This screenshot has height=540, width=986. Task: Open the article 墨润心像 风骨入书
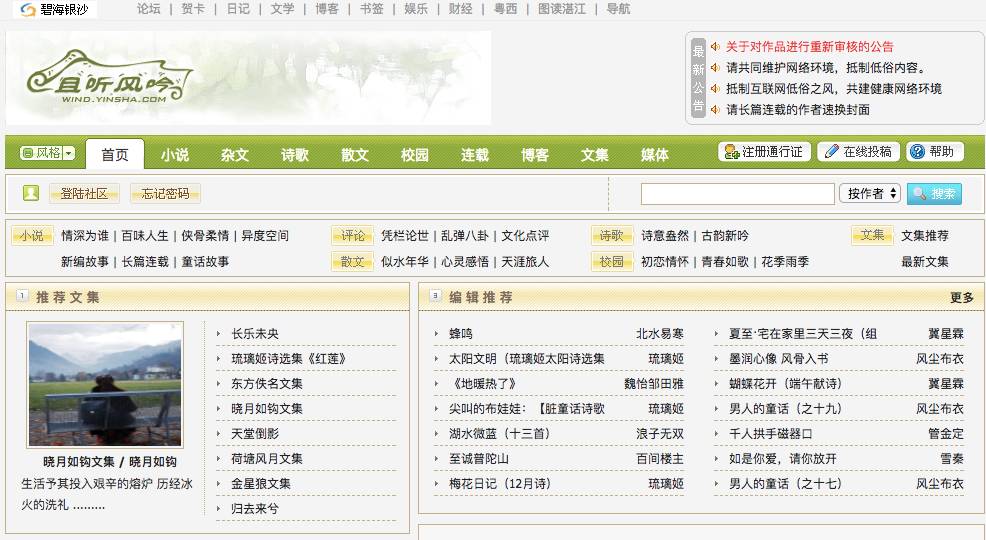[x=778, y=359]
